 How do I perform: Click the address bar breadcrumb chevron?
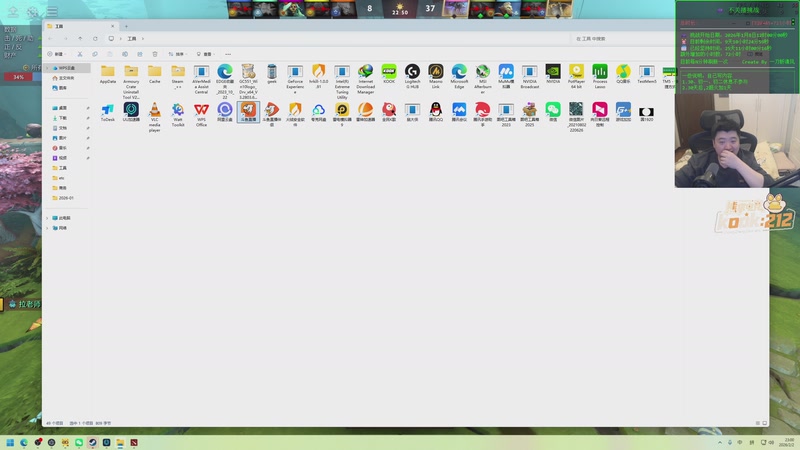click(x=143, y=38)
